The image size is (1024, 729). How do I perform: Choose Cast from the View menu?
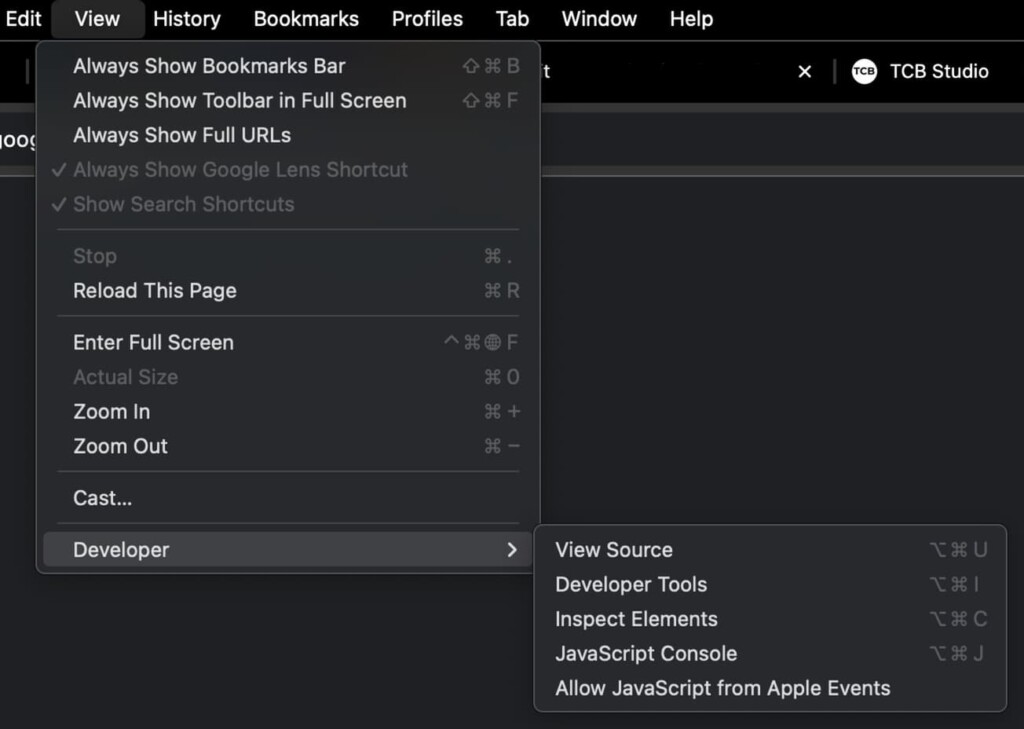coord(101,498)
